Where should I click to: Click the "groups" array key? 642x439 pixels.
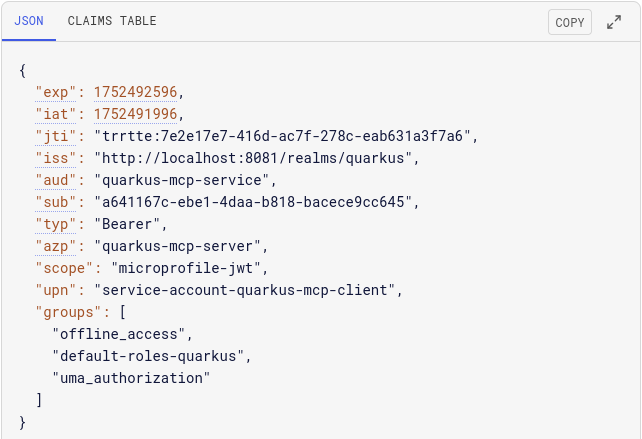coord(68,312)
